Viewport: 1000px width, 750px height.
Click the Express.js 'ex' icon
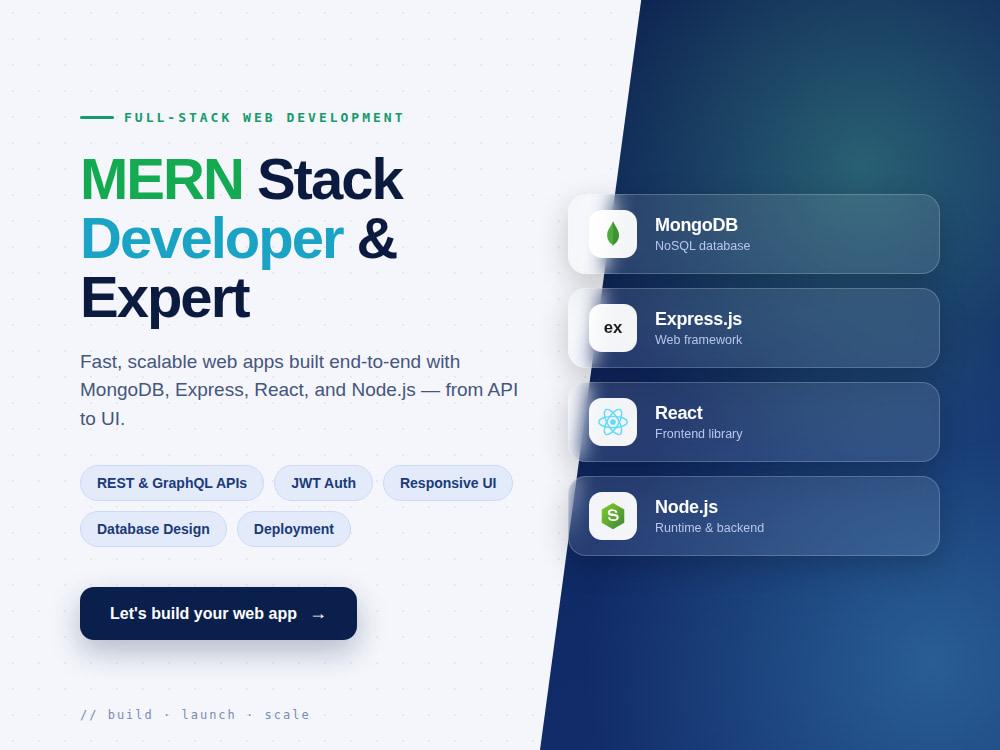[x=612, y=328]
